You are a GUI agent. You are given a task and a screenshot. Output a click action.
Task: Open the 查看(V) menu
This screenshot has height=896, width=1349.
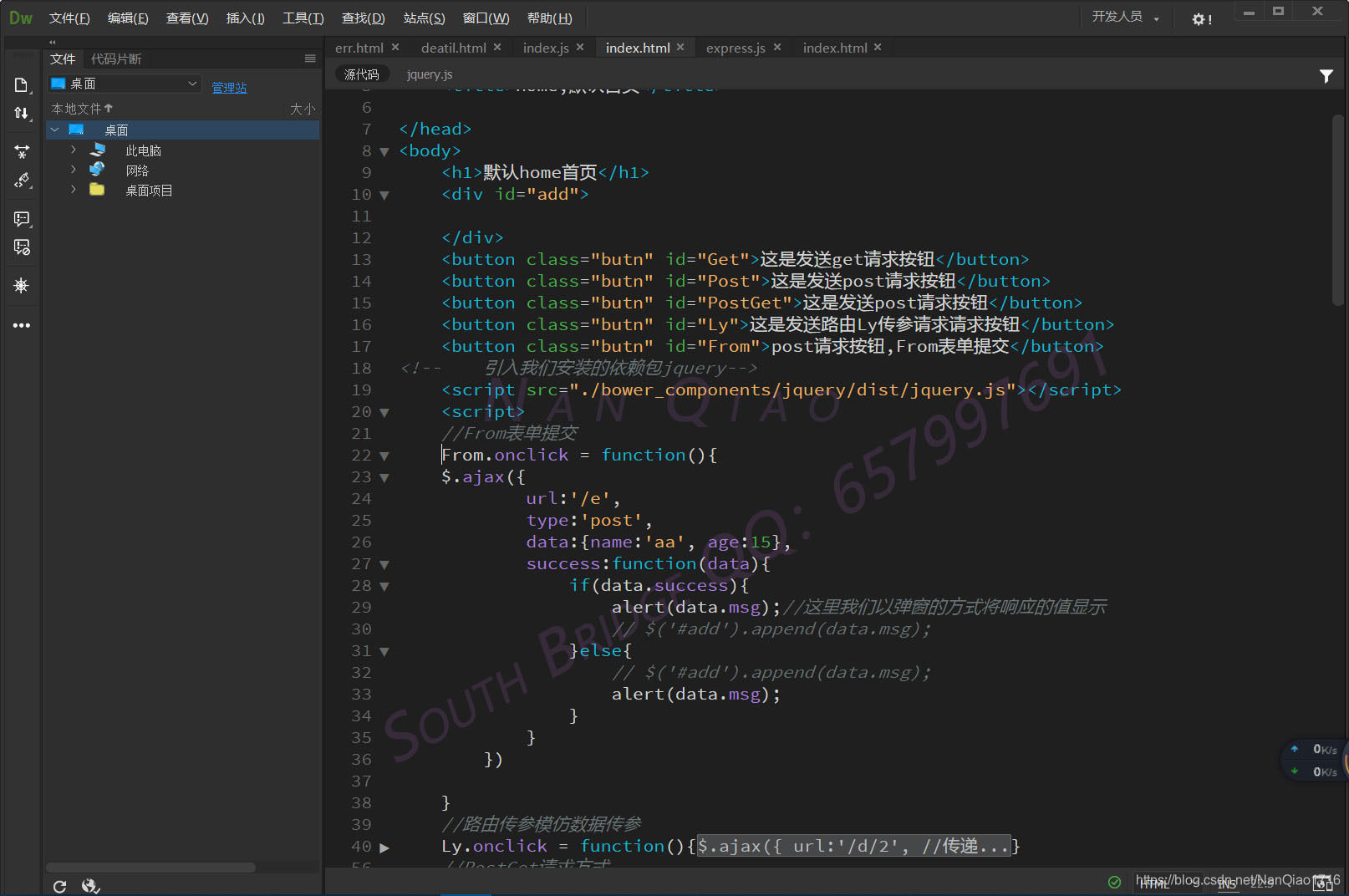point(187,18)
